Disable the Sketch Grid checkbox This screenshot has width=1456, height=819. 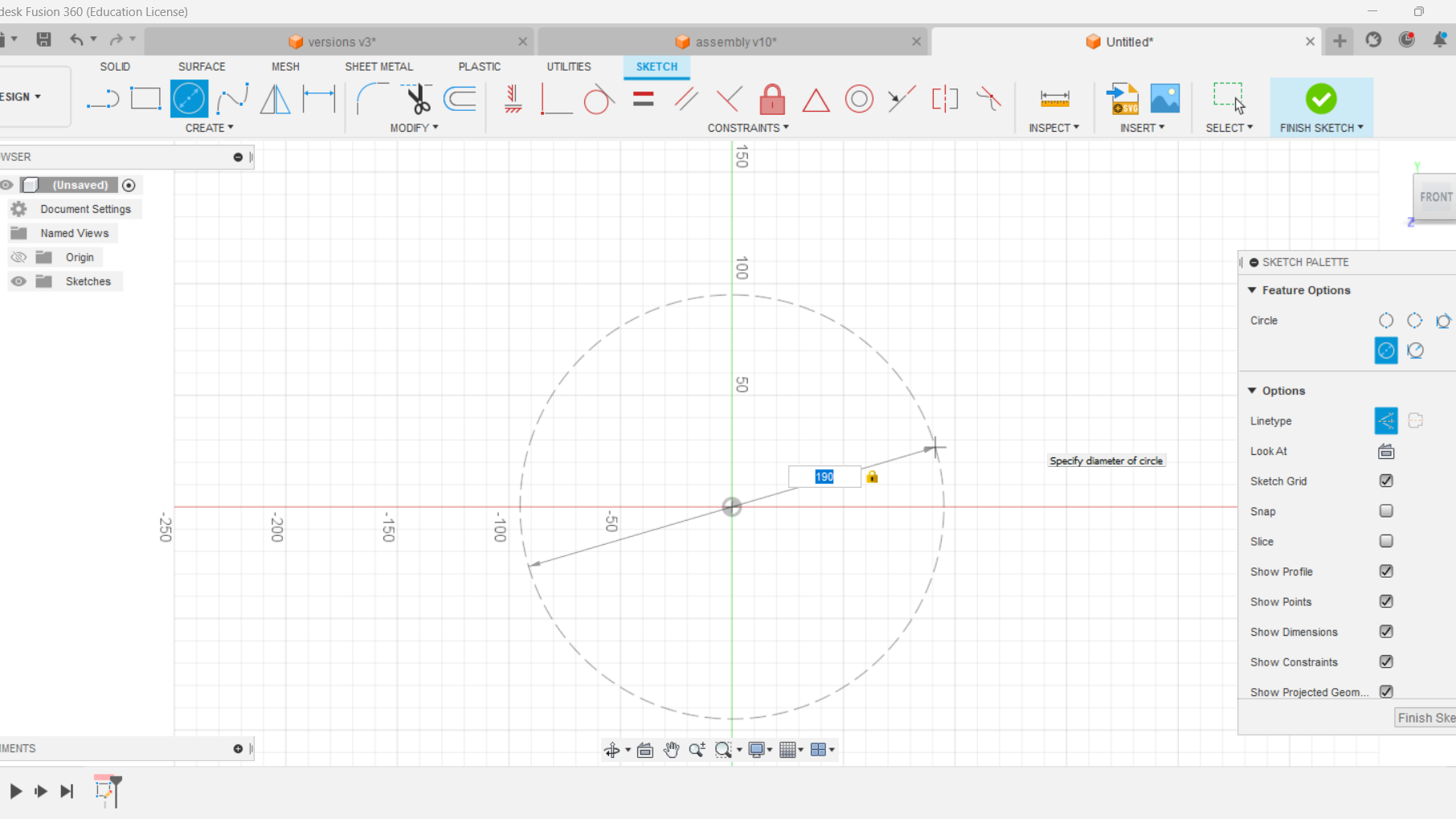point(1385,481)
